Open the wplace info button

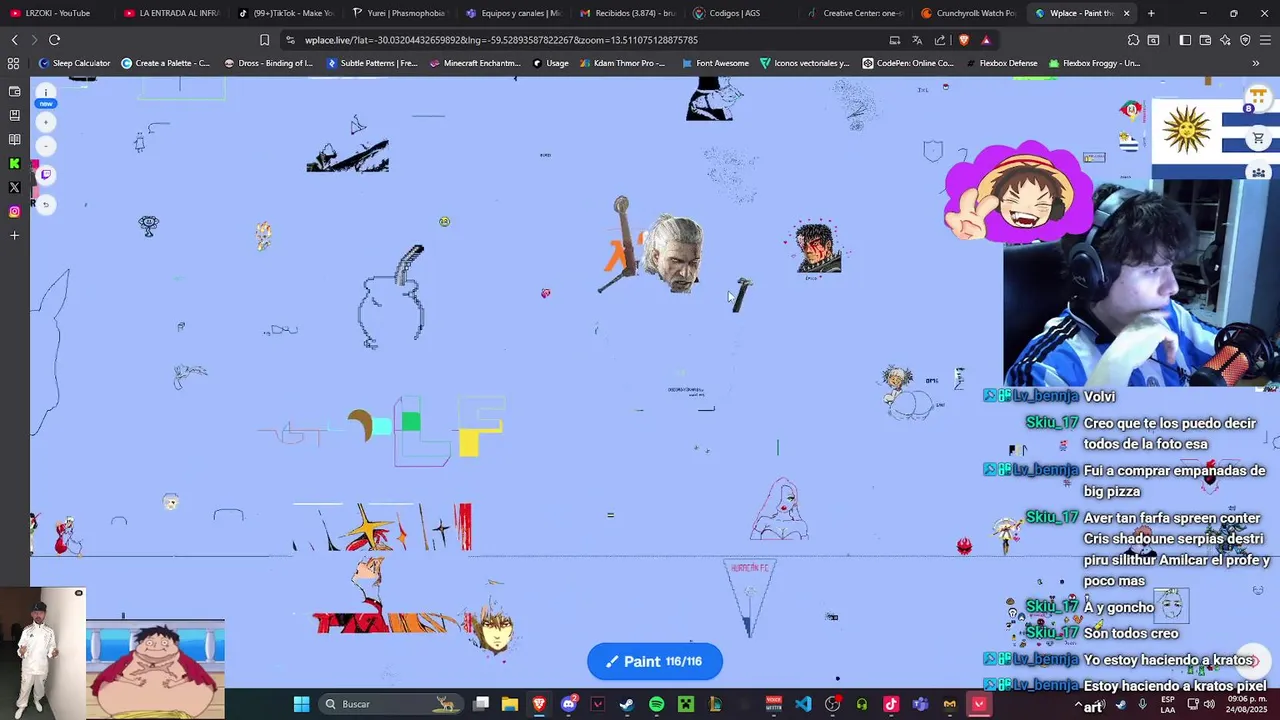click(x=46, y=92)
